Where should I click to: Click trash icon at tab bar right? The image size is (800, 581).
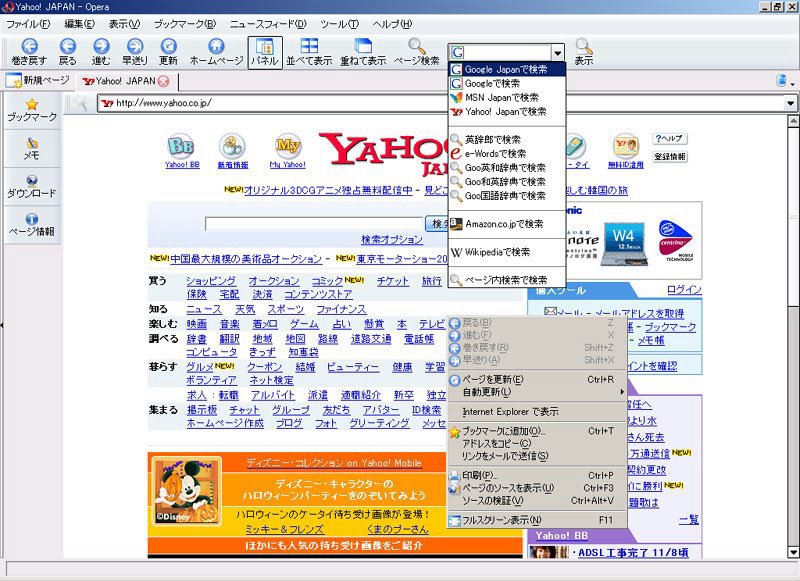point(781,81)
